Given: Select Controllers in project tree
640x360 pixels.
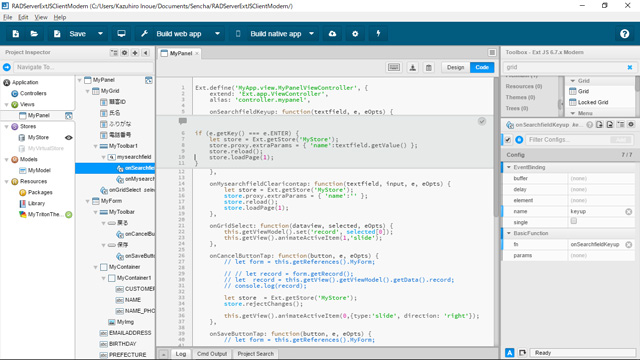Looking at the screenshot, I should pyautogui.click(x=33, y=93).
